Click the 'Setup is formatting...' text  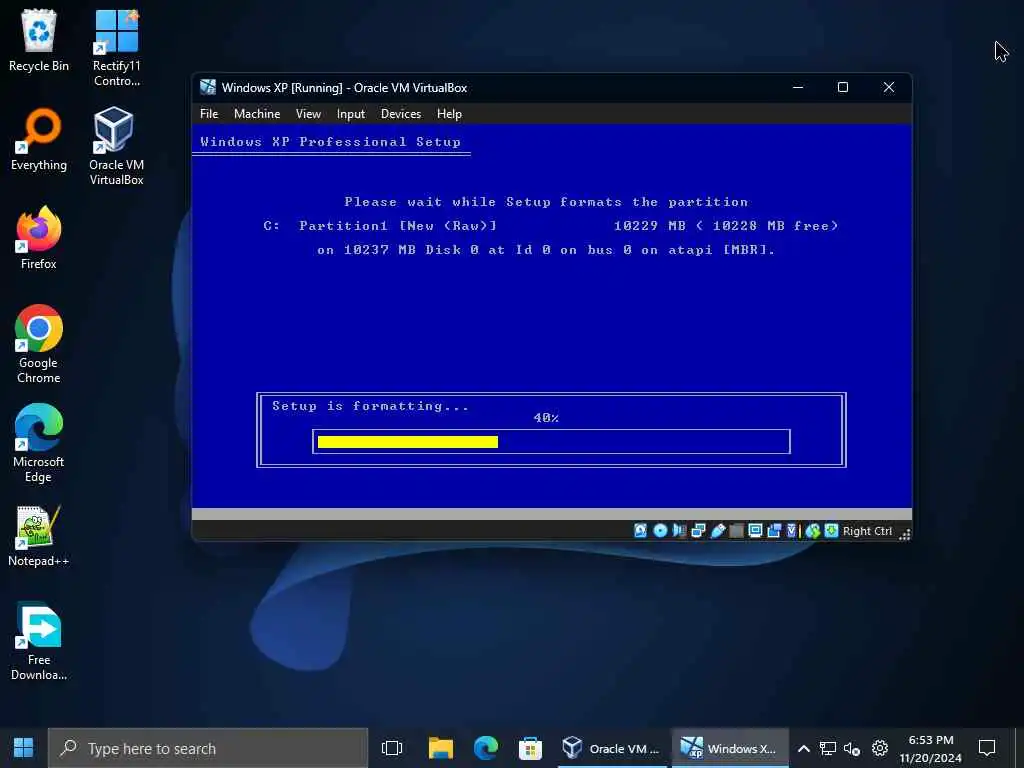point(370,406)
